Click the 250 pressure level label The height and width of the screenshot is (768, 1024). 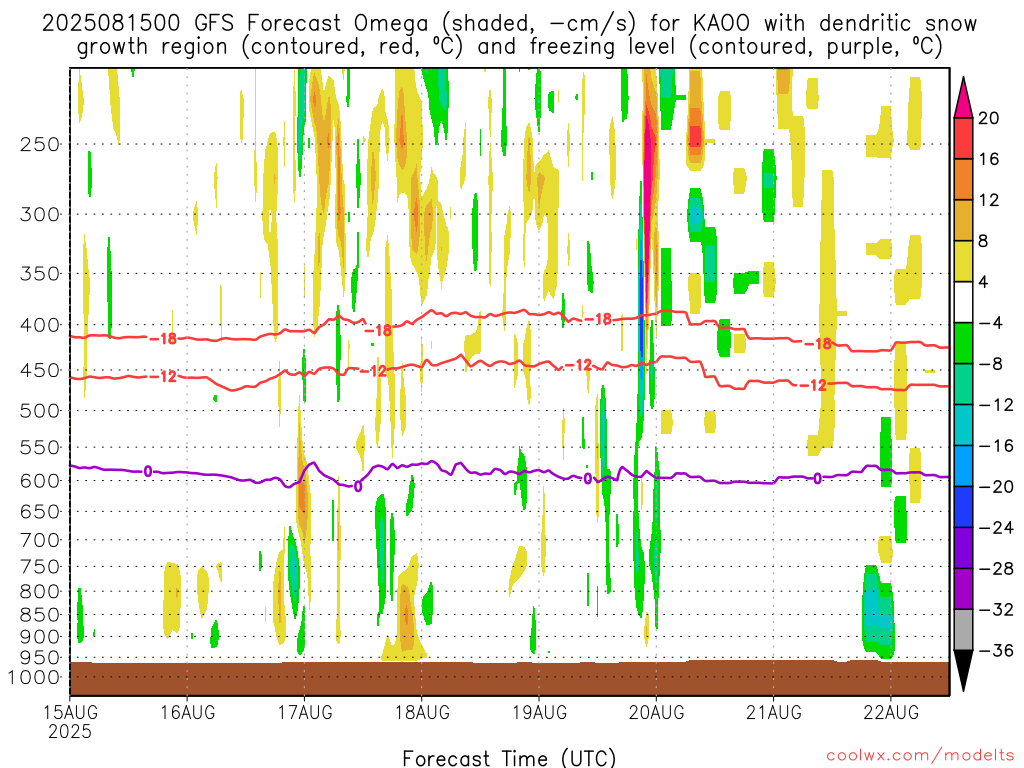[x=40, y=144]
